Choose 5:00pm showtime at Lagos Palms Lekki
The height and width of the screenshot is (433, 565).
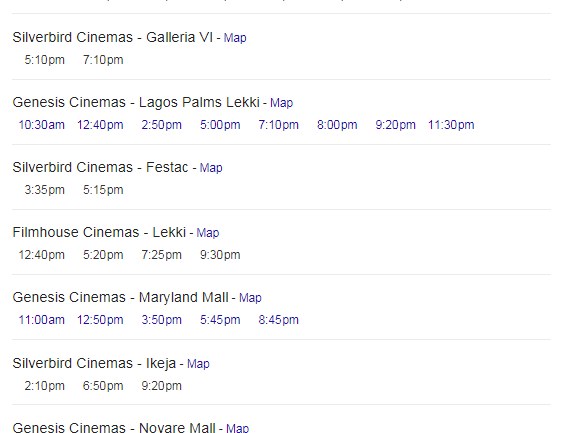pyautogui.click(x=220, y=125)
